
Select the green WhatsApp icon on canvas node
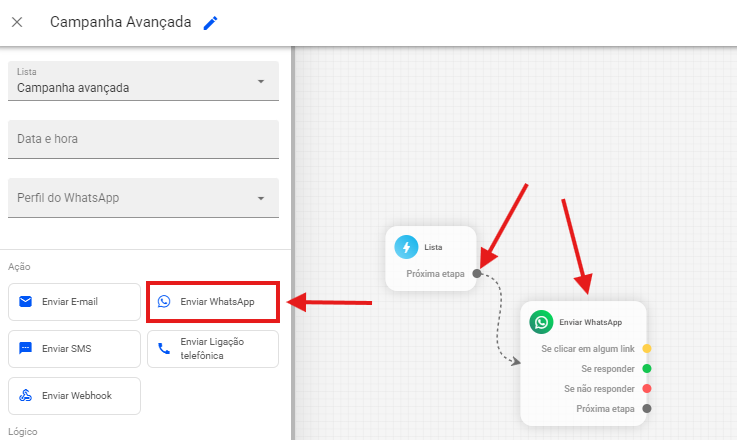541,322
